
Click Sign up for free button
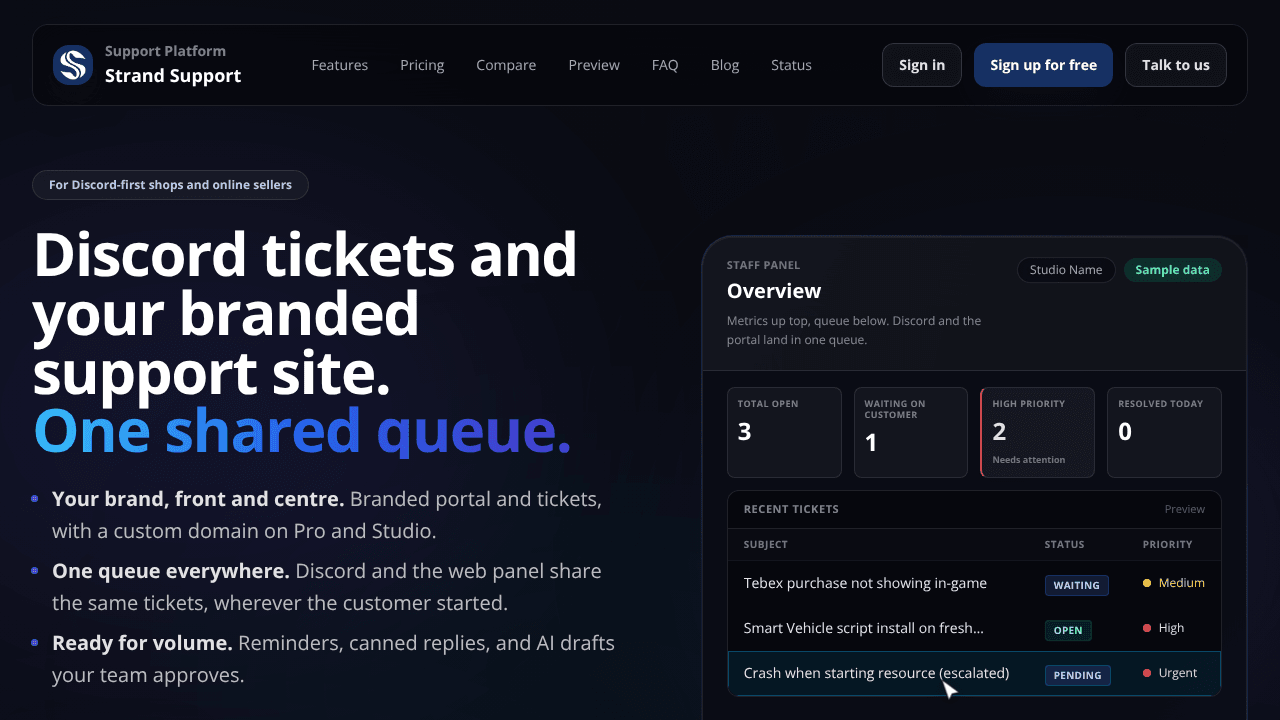pyautogui.click(x=1043, y=65)
